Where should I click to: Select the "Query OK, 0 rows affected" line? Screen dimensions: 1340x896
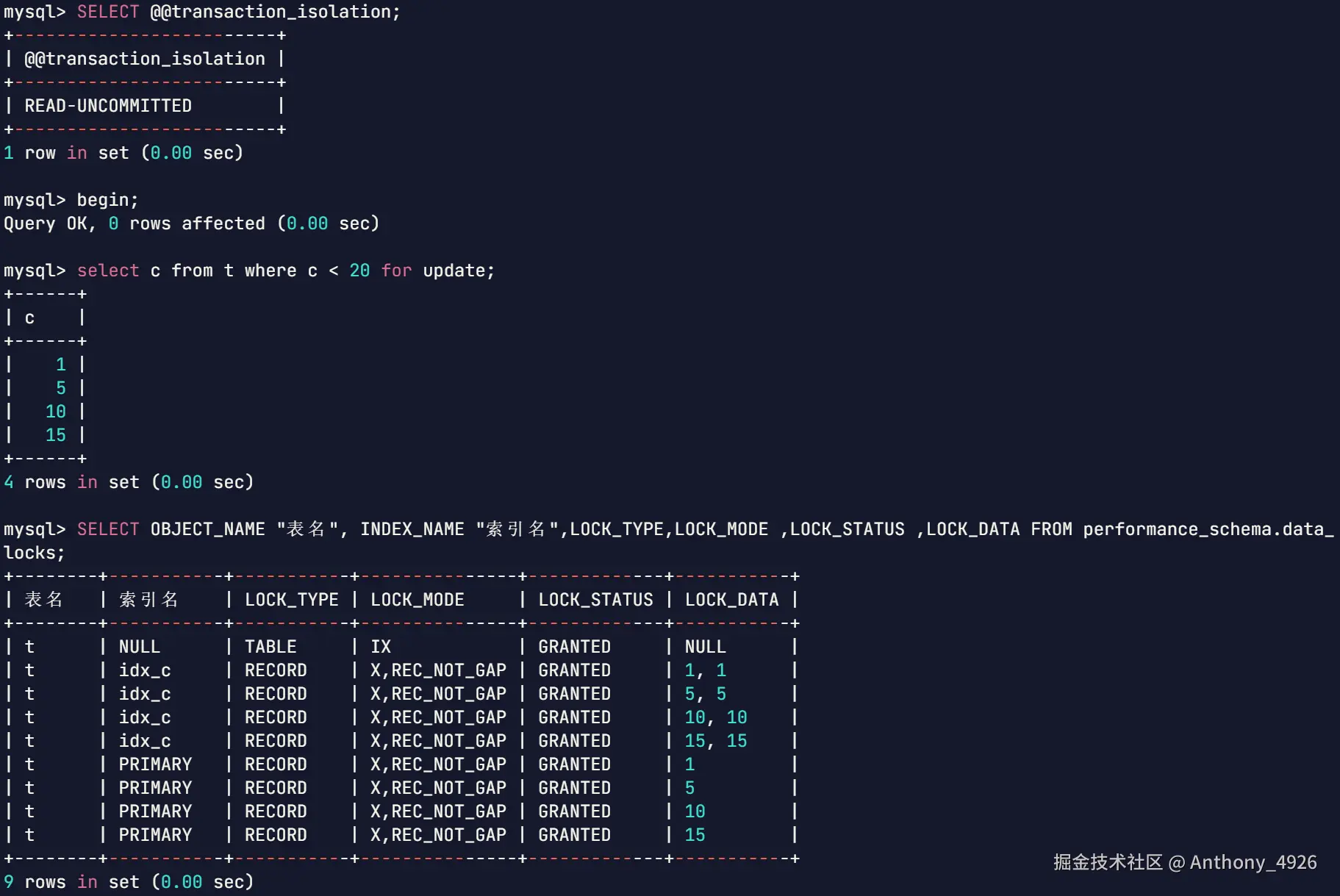[x=191, y=223]
